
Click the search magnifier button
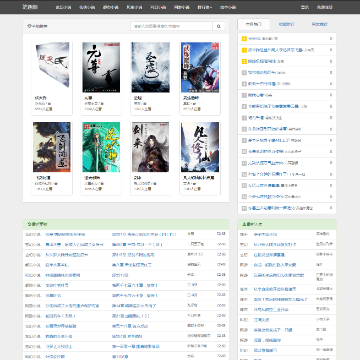219,26
